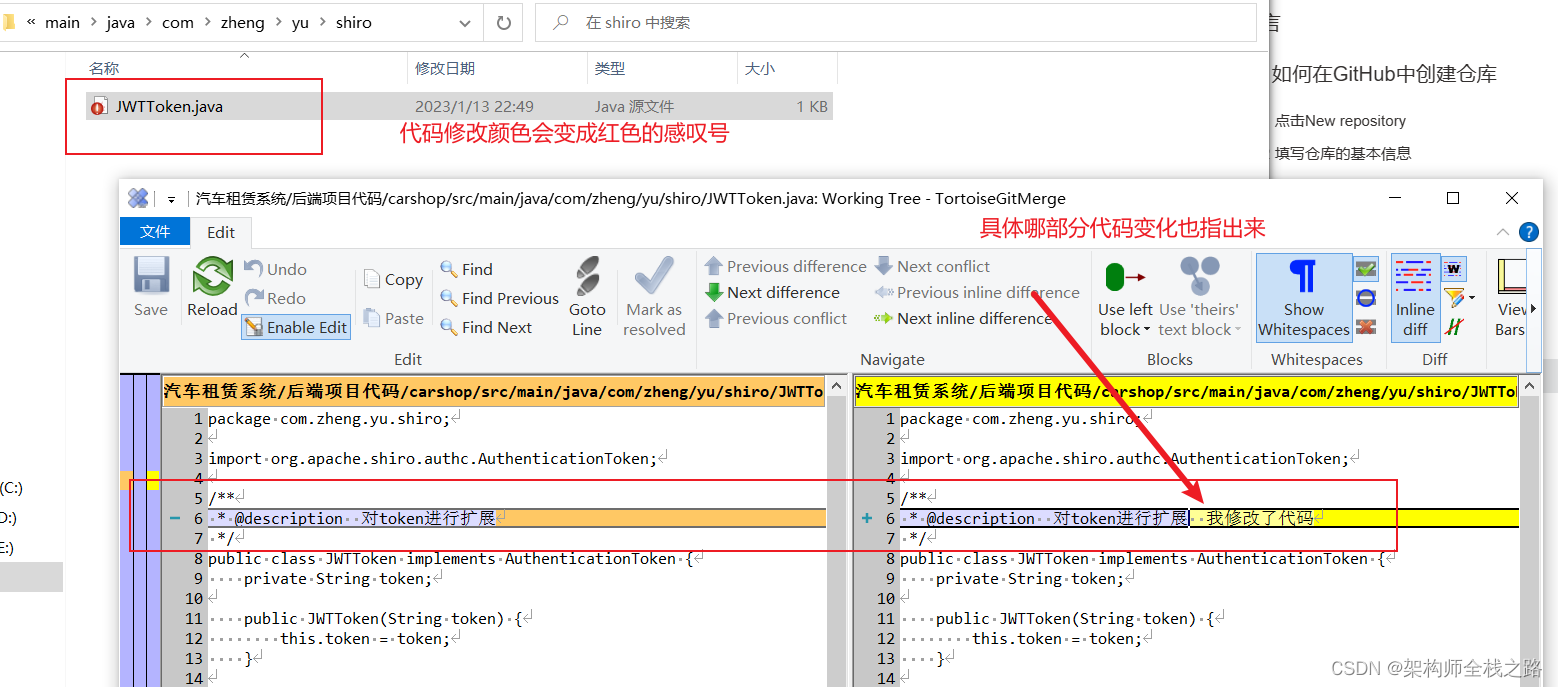Go to Next difference
The height and width of the screenshot is (687, 1558).
point(772,292)
